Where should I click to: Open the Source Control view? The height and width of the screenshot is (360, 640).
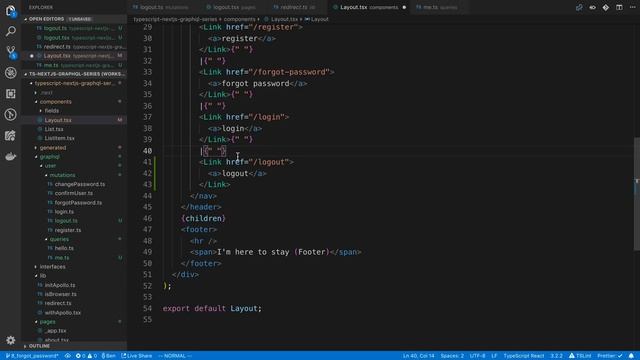[x=11, y=52]
